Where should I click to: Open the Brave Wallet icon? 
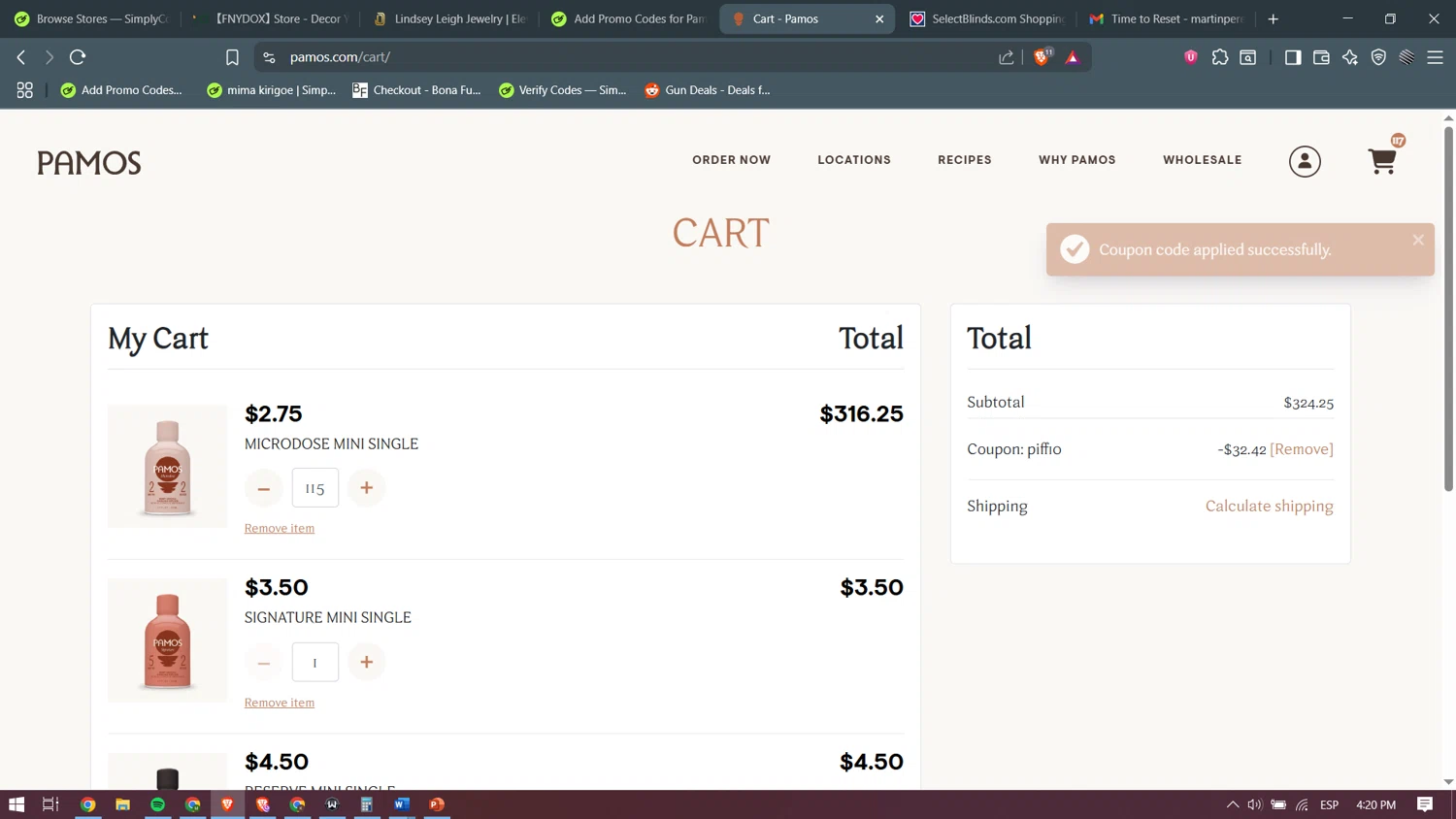[x=1321, y=57]
